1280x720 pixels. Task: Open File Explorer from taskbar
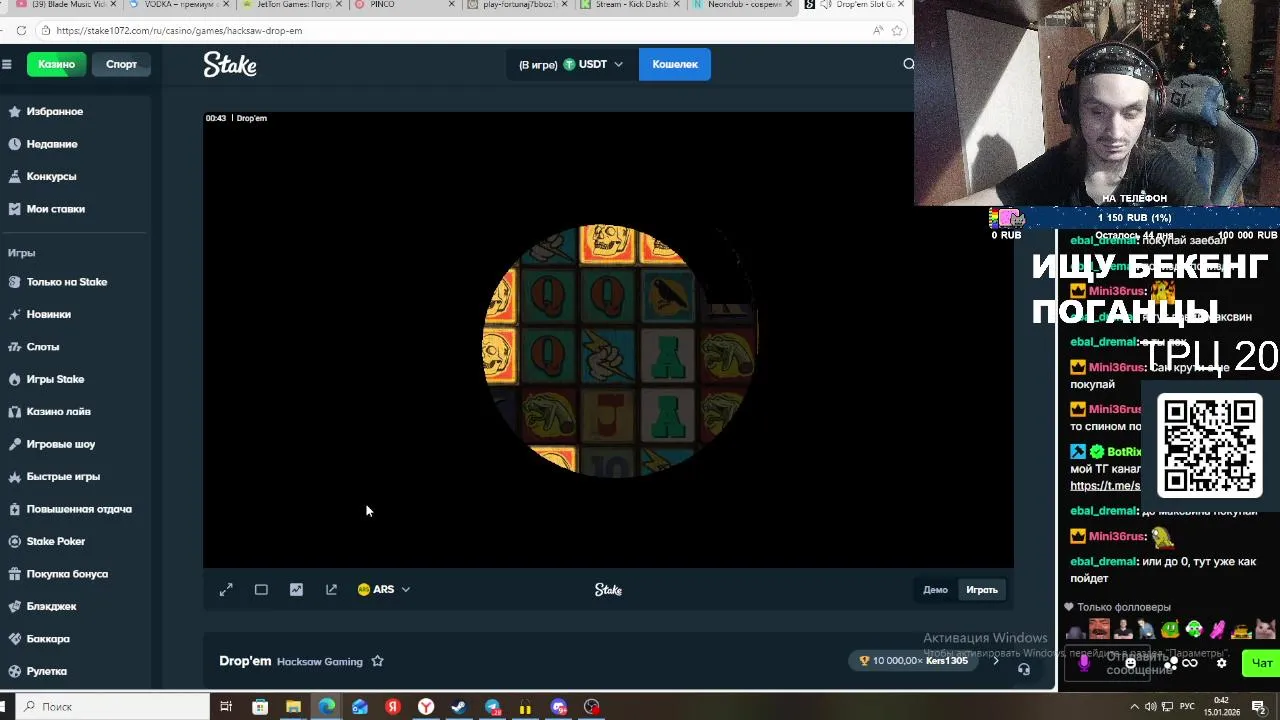click(293, 707)
